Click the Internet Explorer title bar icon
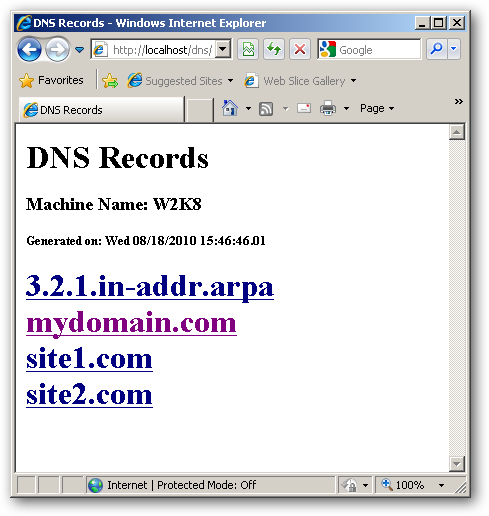 (x=24, y=23)
